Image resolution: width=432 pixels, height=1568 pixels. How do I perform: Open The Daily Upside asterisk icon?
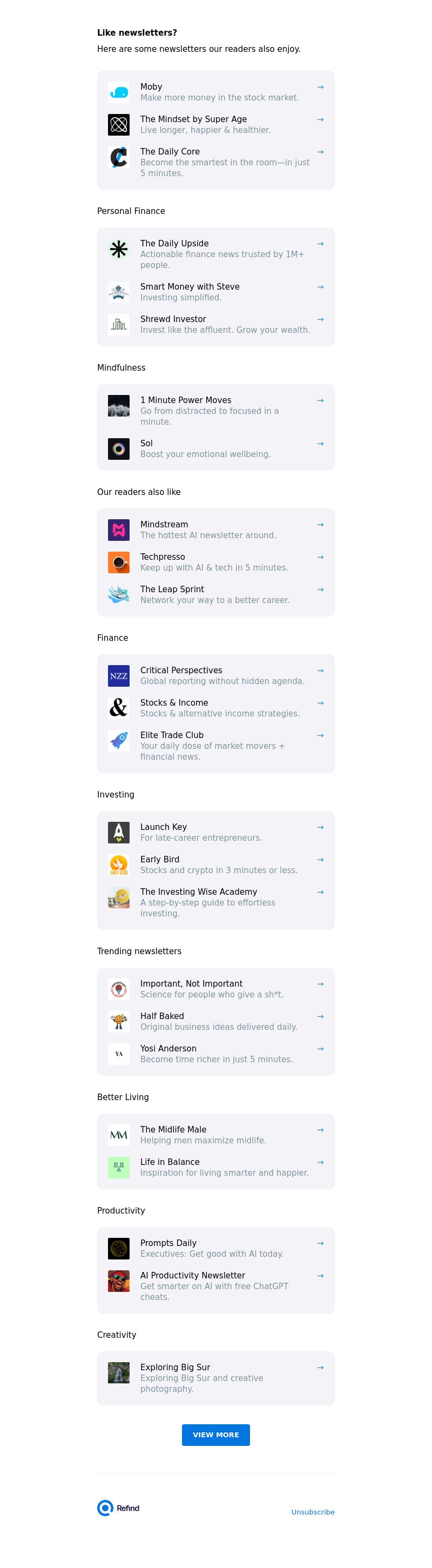(x=119, y=249)
